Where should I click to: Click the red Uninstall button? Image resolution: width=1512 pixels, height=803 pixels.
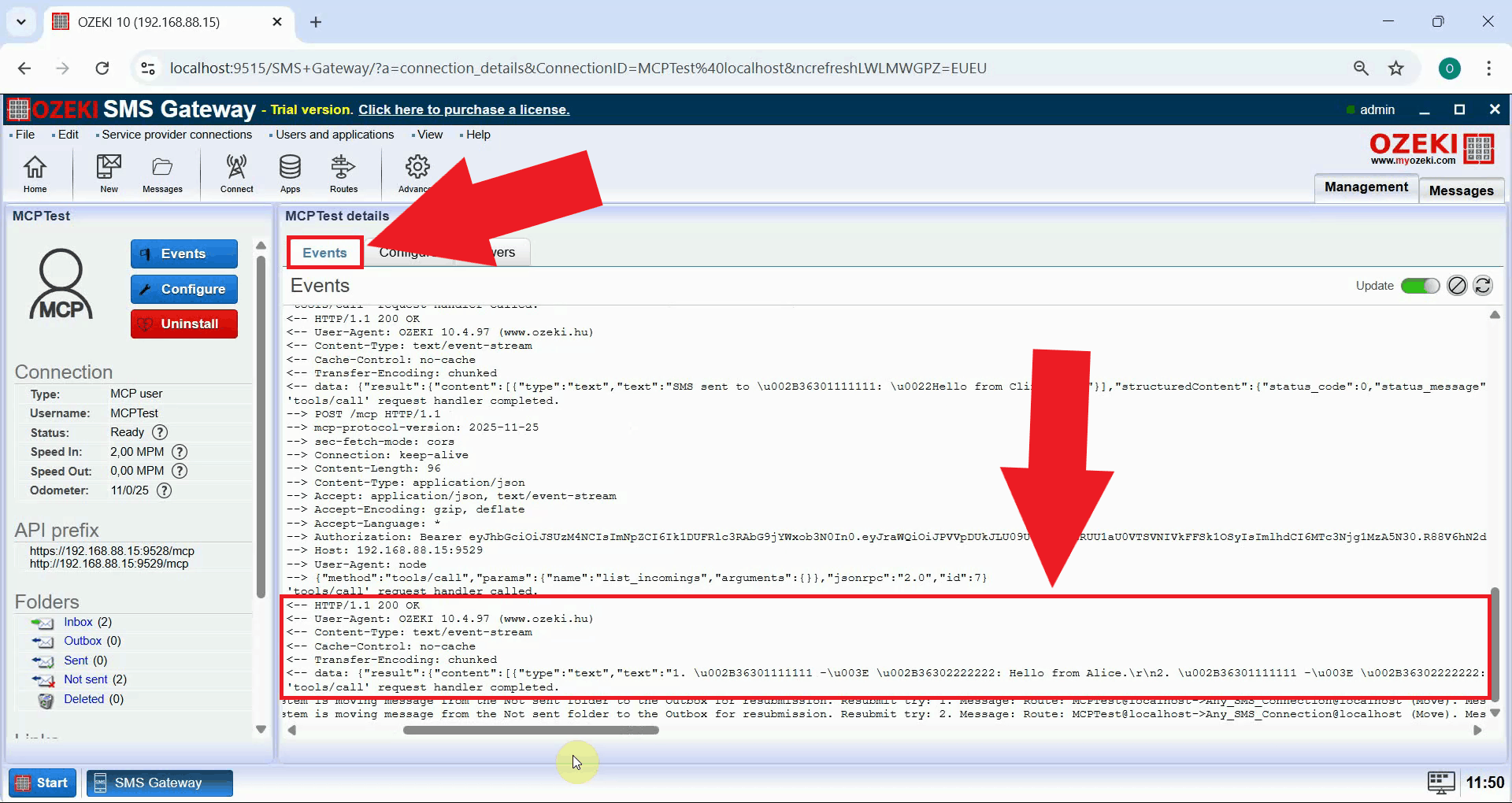pos(184,324)
